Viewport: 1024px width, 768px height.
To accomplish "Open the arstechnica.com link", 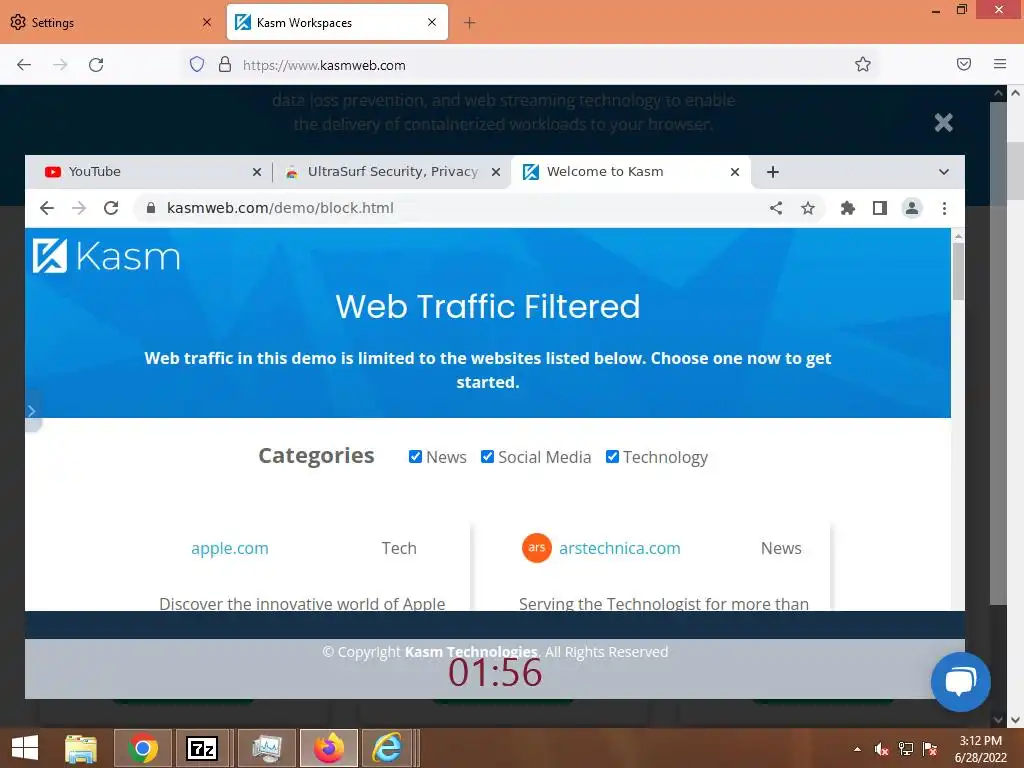I will pyautogui.click(x=620, y=548).
